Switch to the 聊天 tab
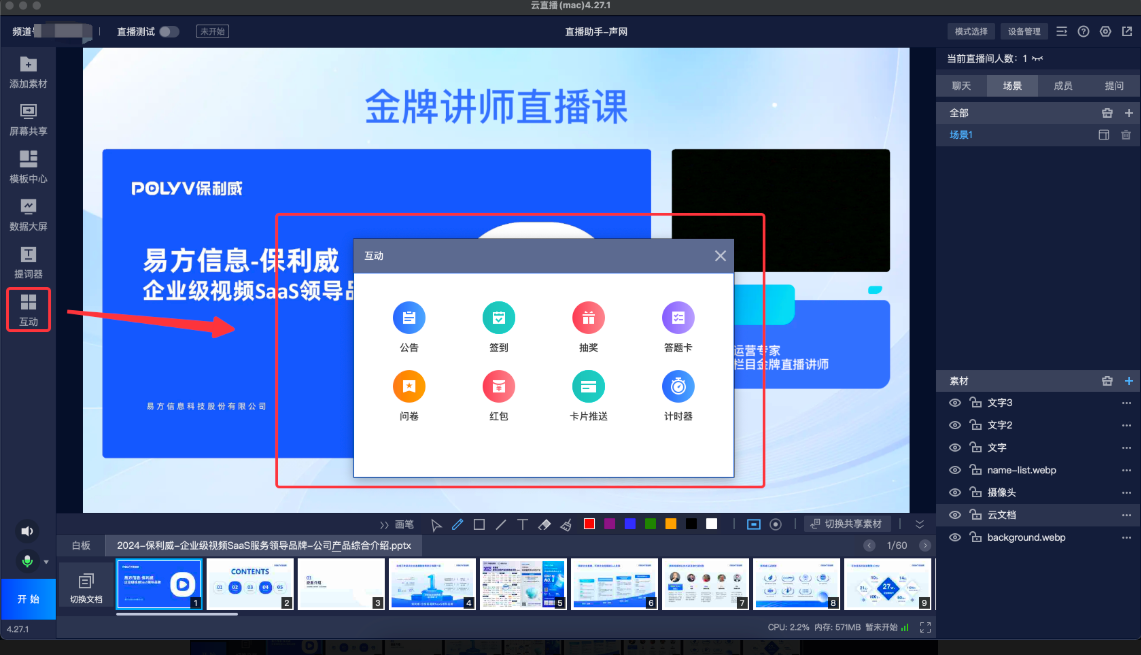This screenshot has width=1141, height=655. 961,86
